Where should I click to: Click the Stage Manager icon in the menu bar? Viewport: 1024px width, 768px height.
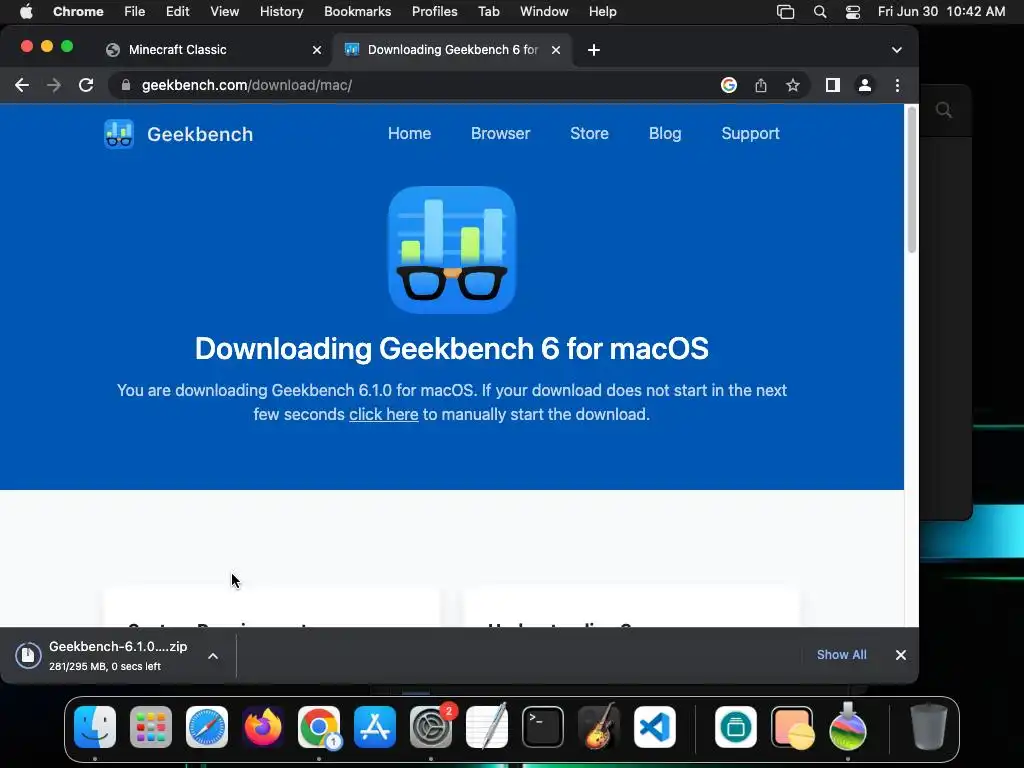(786, 12)
